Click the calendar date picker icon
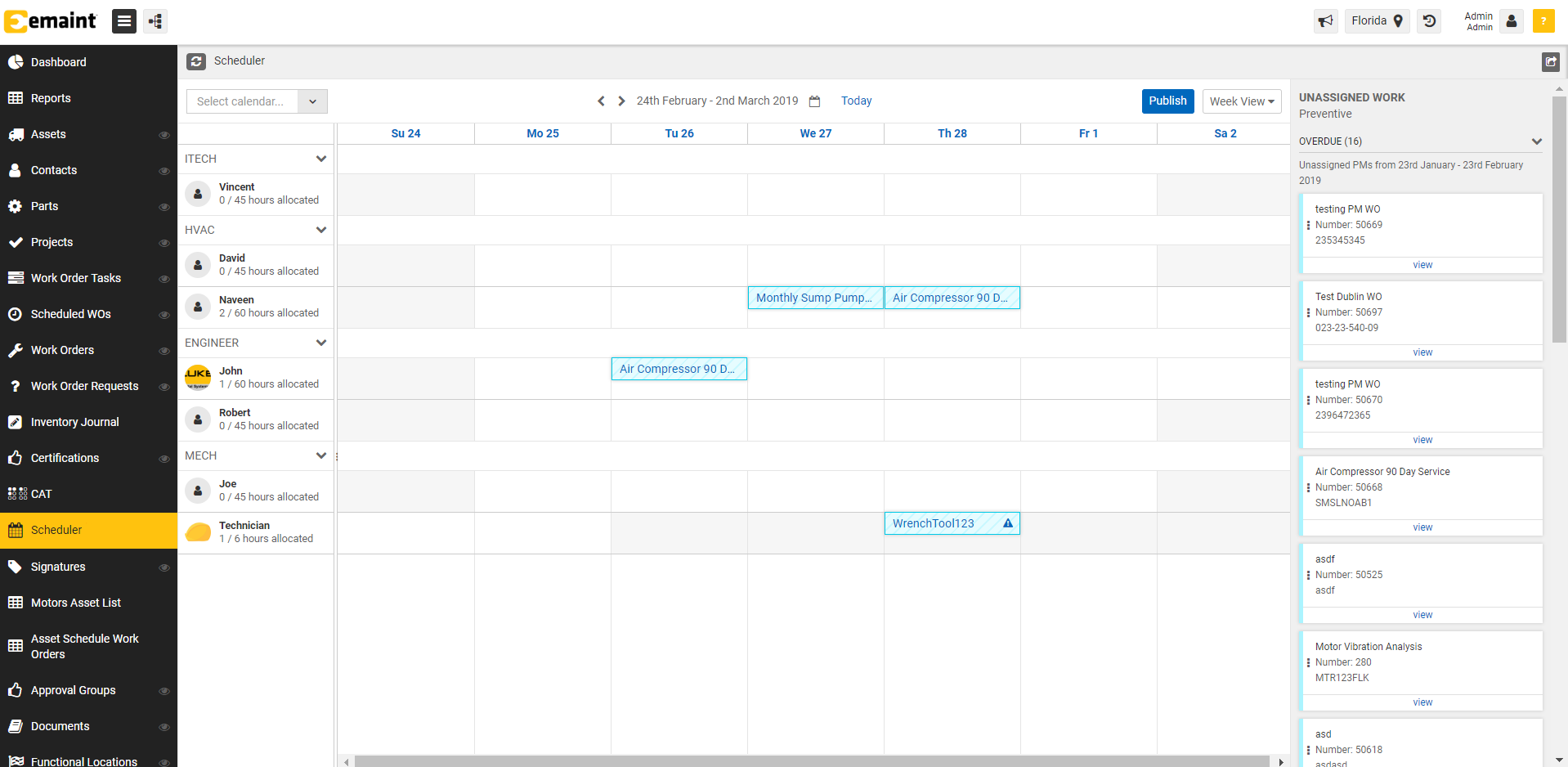 [x=814, y=101]
